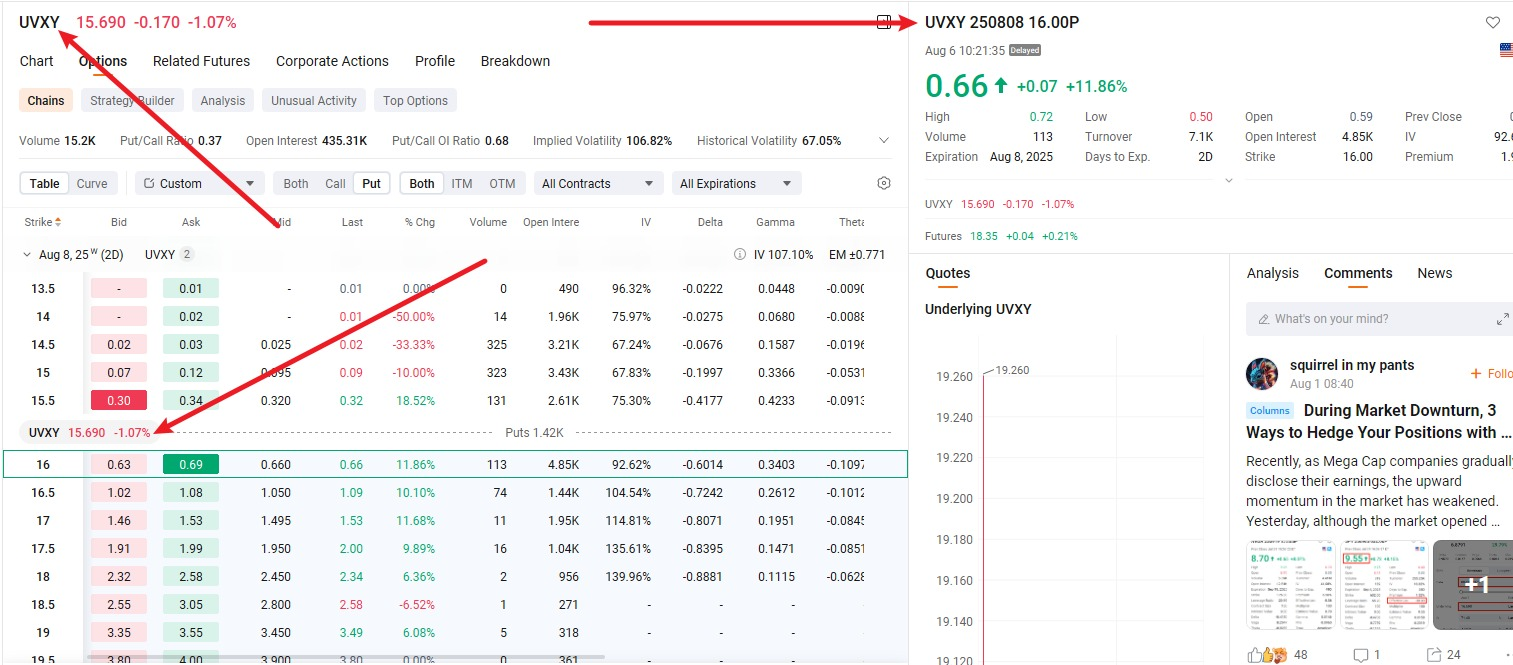Select the Comments tab
The image size is (1513, 665).
click(1358, 273)
